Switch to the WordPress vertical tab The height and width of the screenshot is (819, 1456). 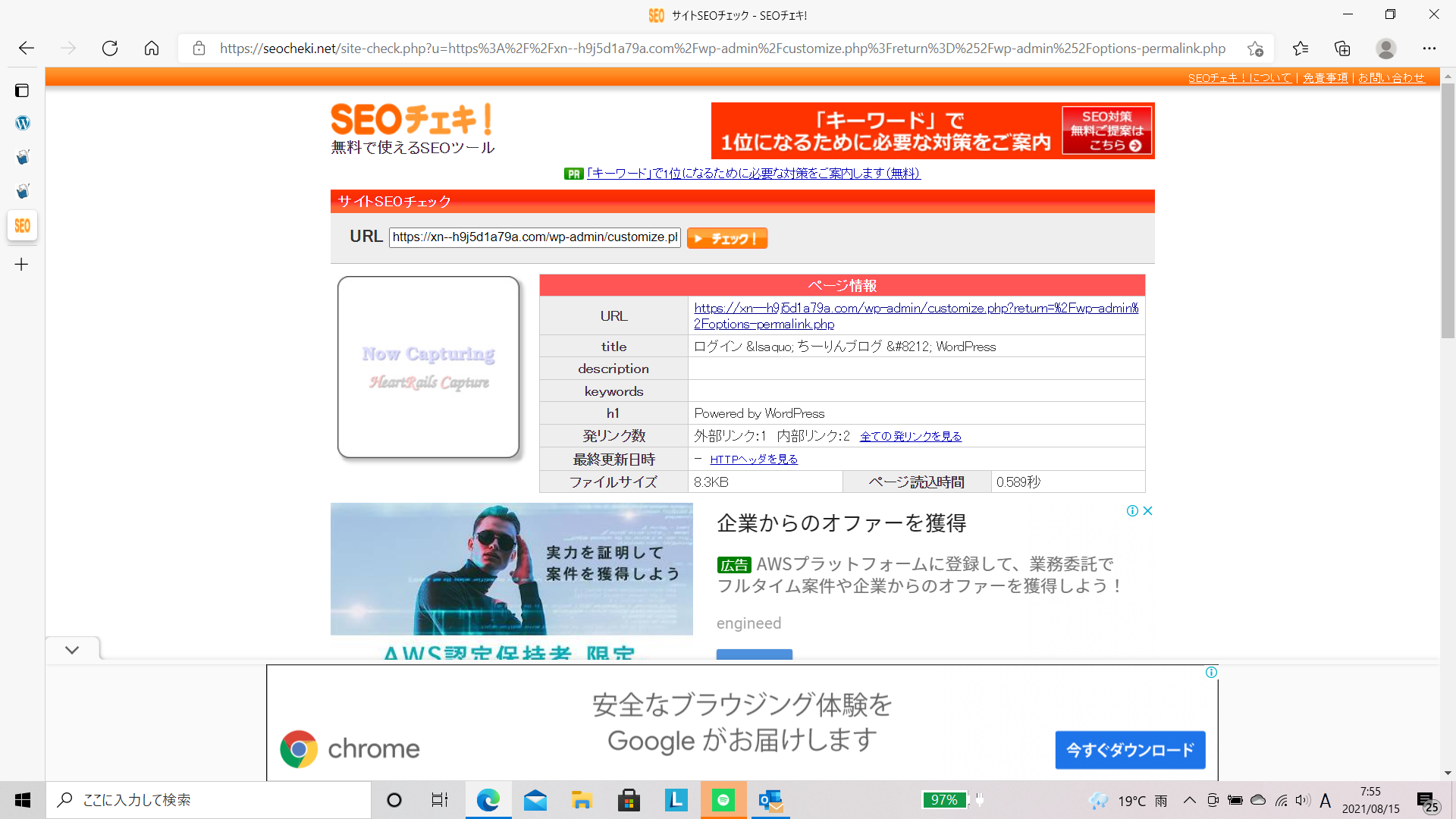[x=22, y=123]
